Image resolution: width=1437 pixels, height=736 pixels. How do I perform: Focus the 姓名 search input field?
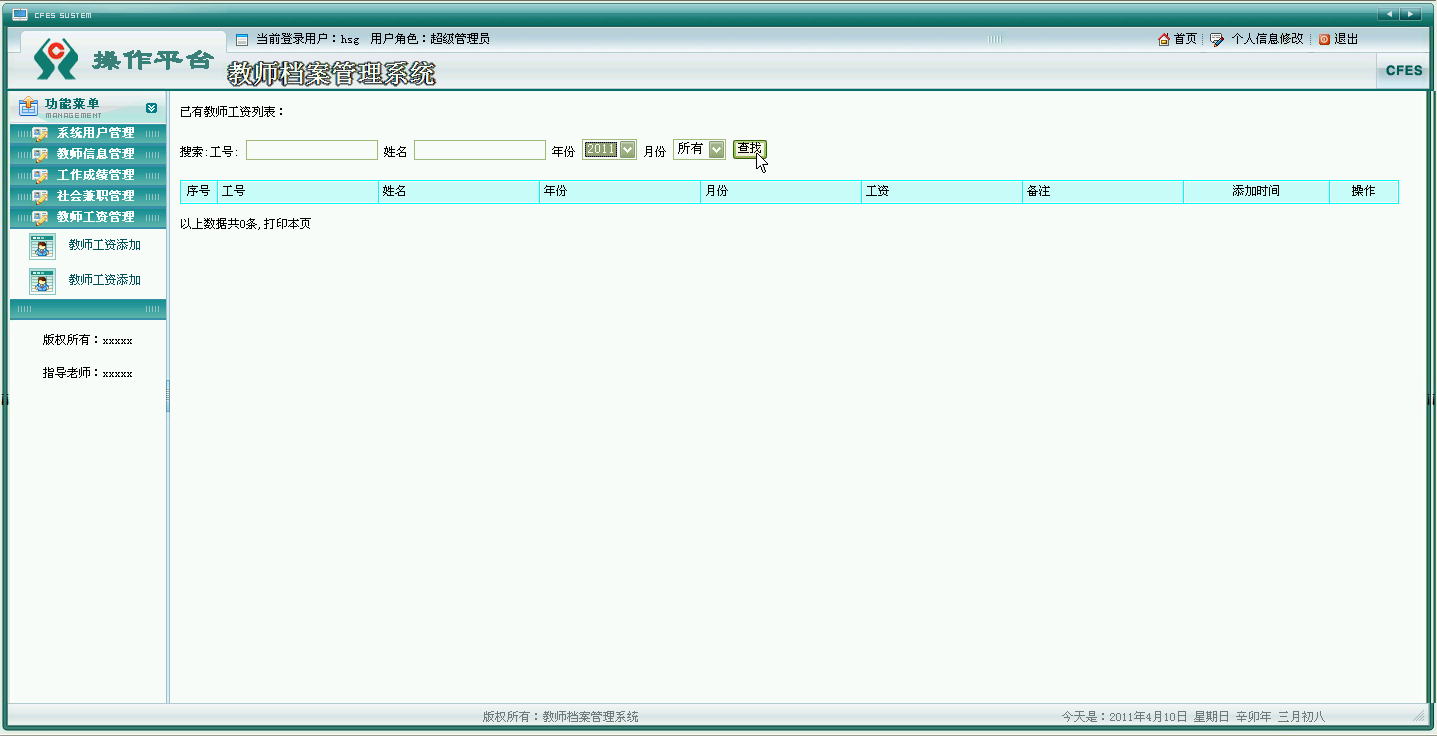coord(480,150)
